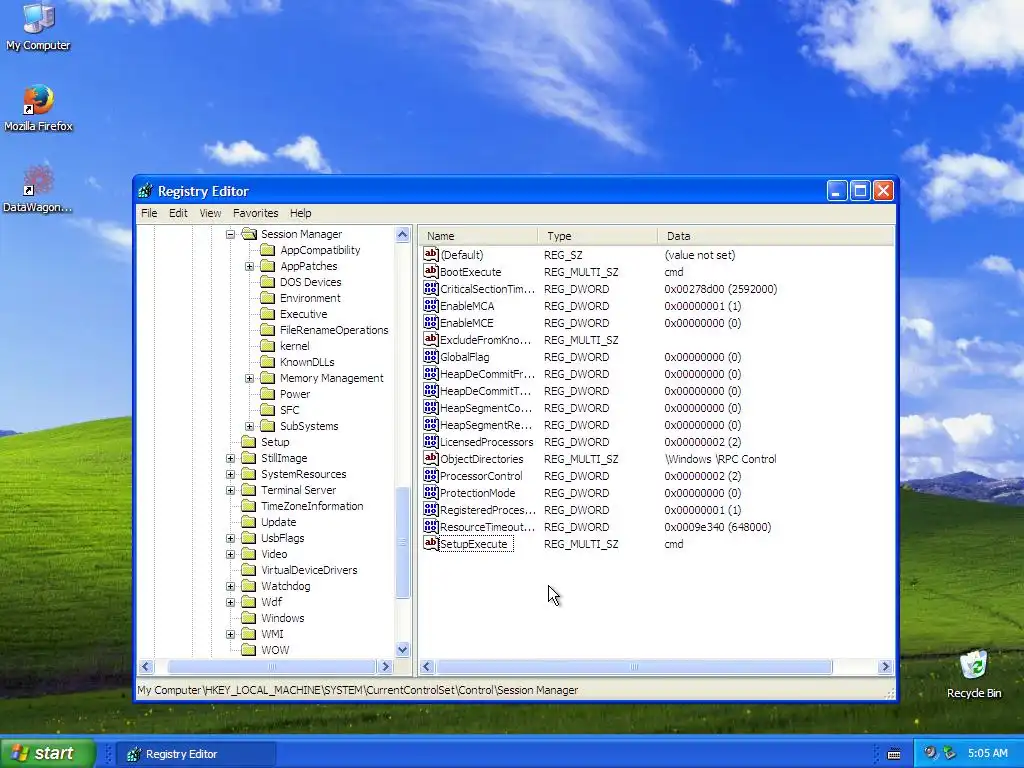Click the Watchdog folder icon
Viewport: 1024px width, 768px height.
click(248, 586)
